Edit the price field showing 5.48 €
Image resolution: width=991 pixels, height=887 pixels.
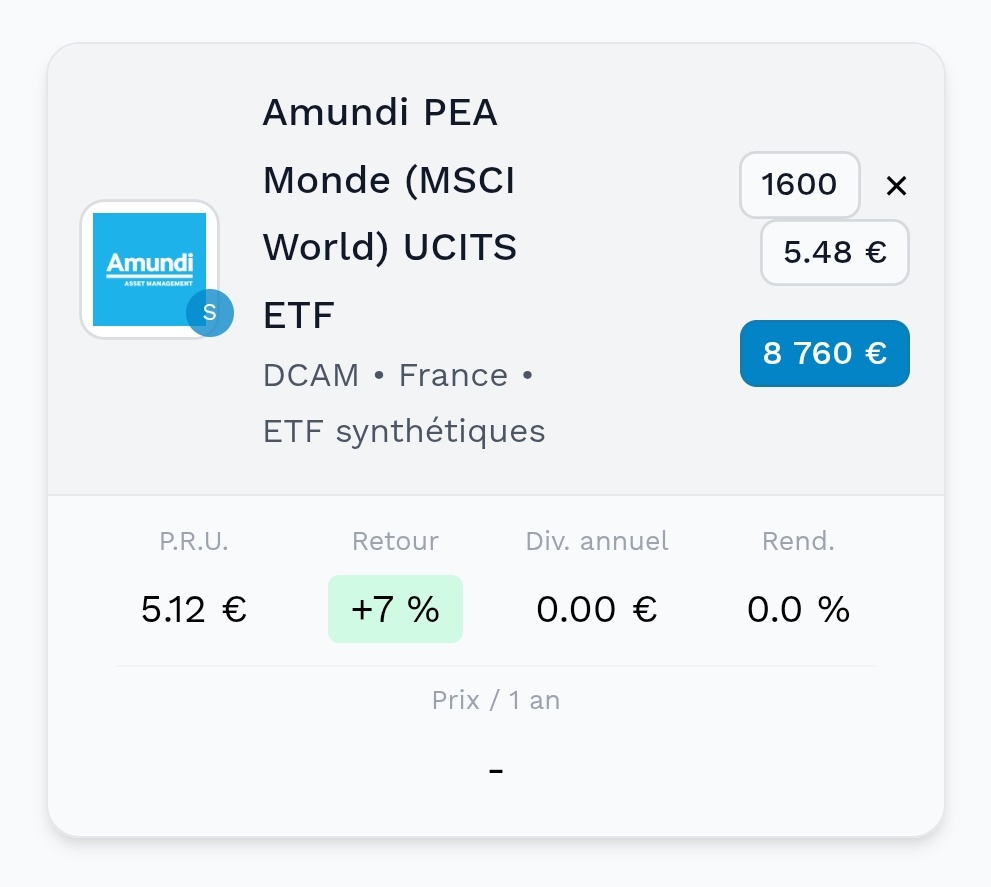click(834, 253)
